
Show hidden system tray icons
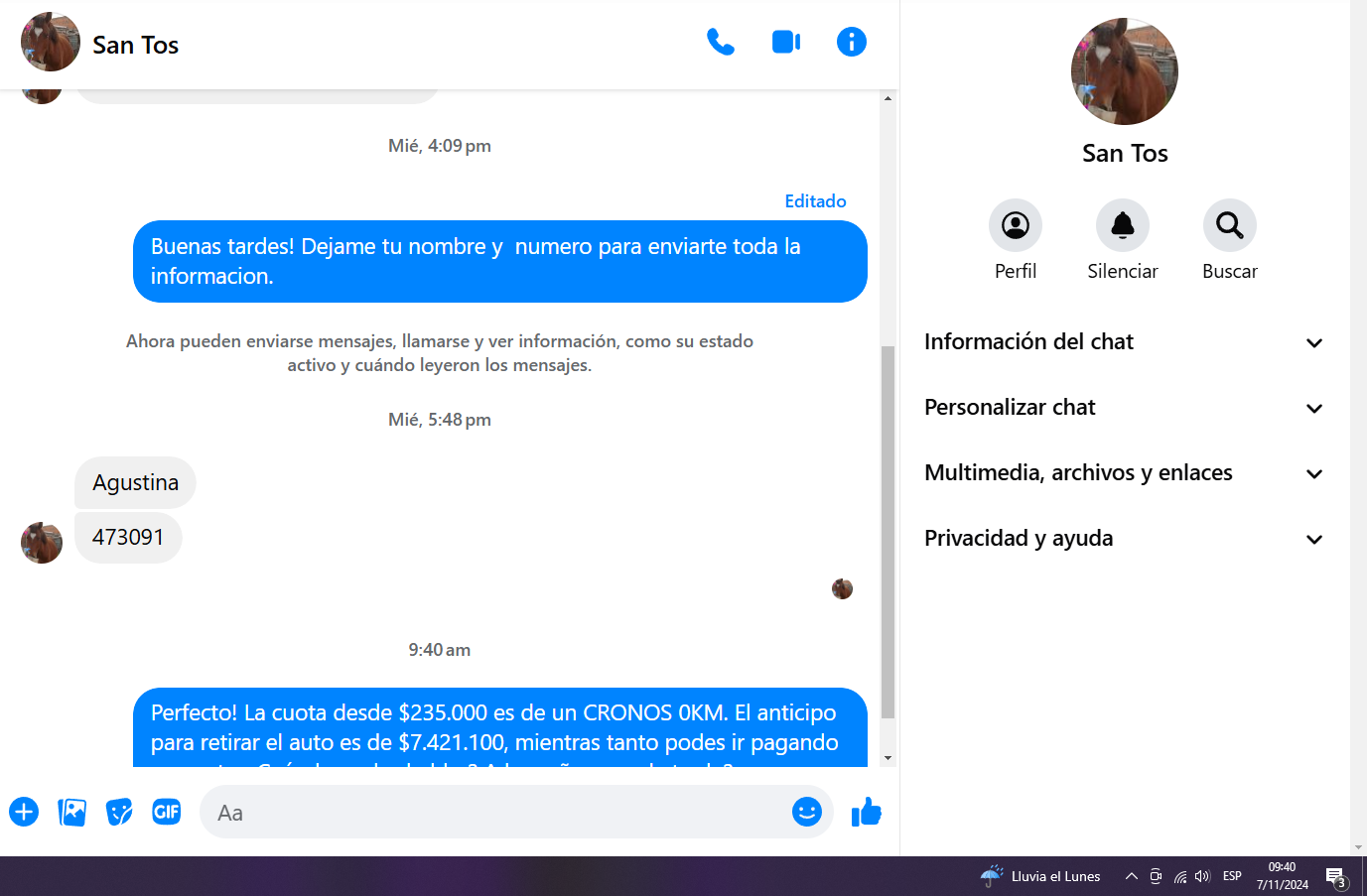point(1131,876)
